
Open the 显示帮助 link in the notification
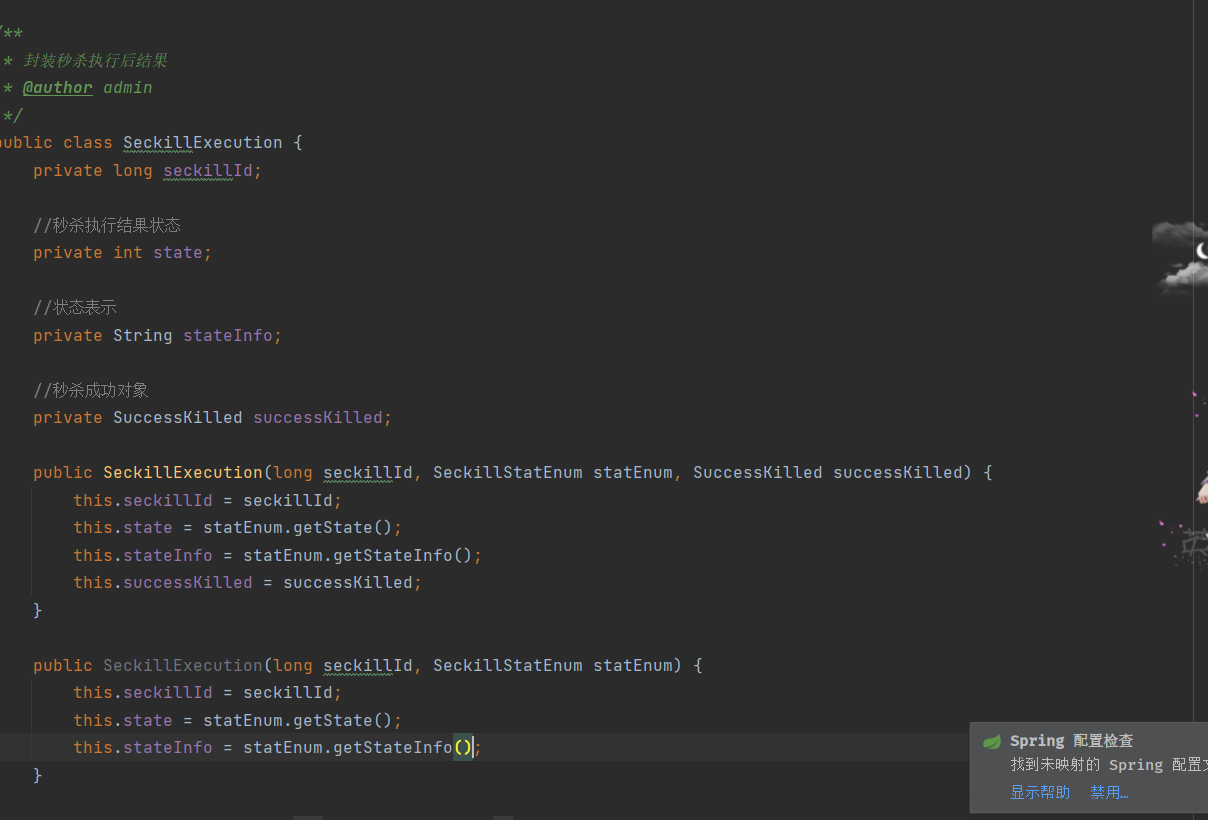pos(1040,792)
